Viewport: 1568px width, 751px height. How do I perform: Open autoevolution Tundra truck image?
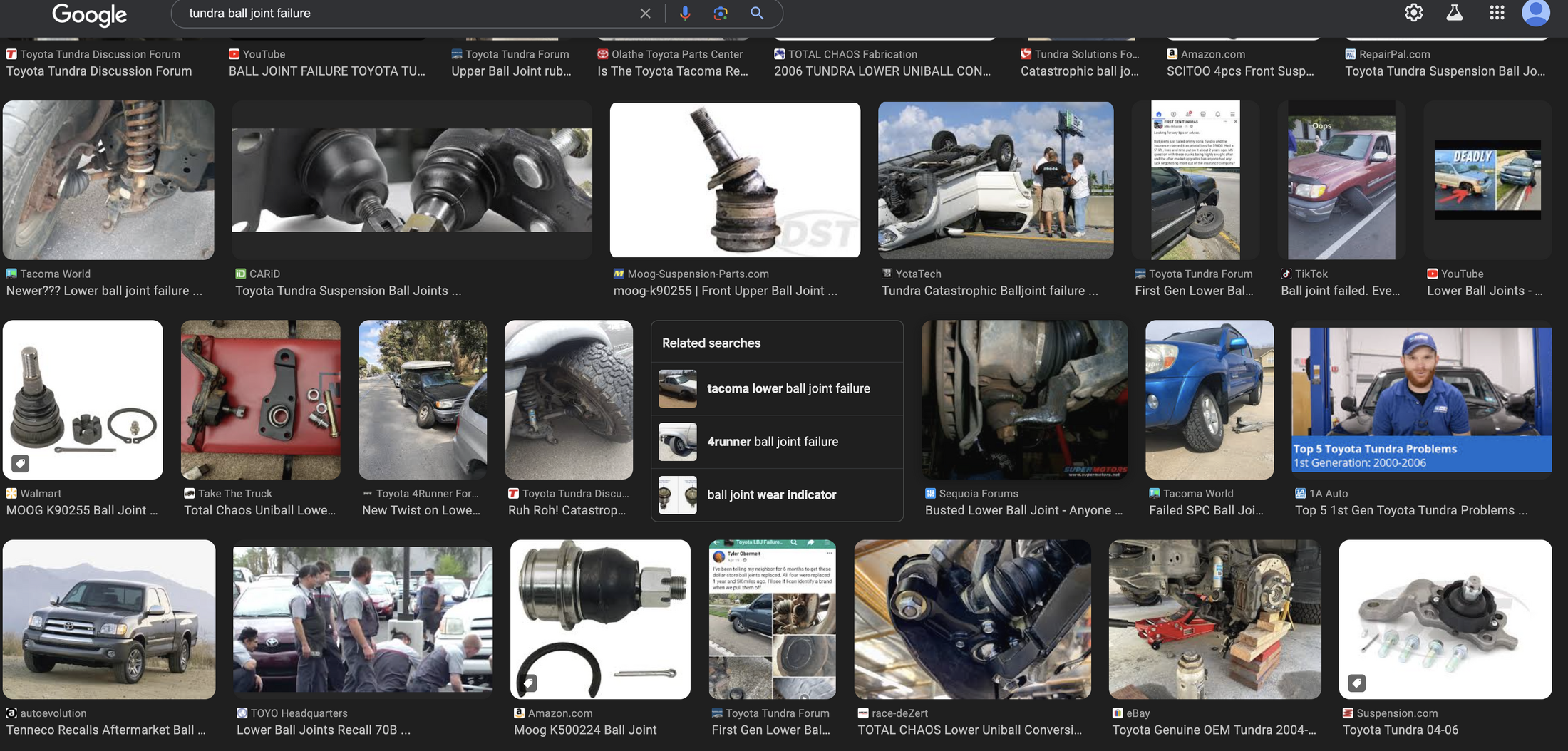pos(109,619)
